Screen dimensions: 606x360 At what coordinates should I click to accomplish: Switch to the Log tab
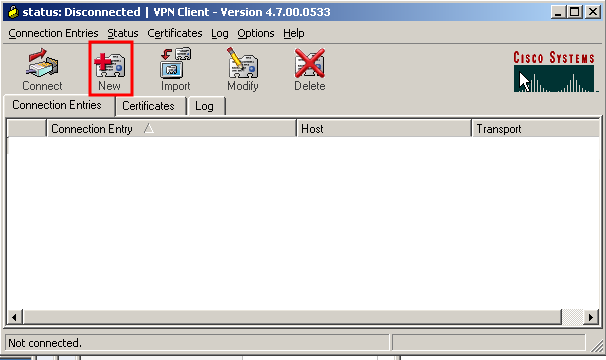coord(206,106)
